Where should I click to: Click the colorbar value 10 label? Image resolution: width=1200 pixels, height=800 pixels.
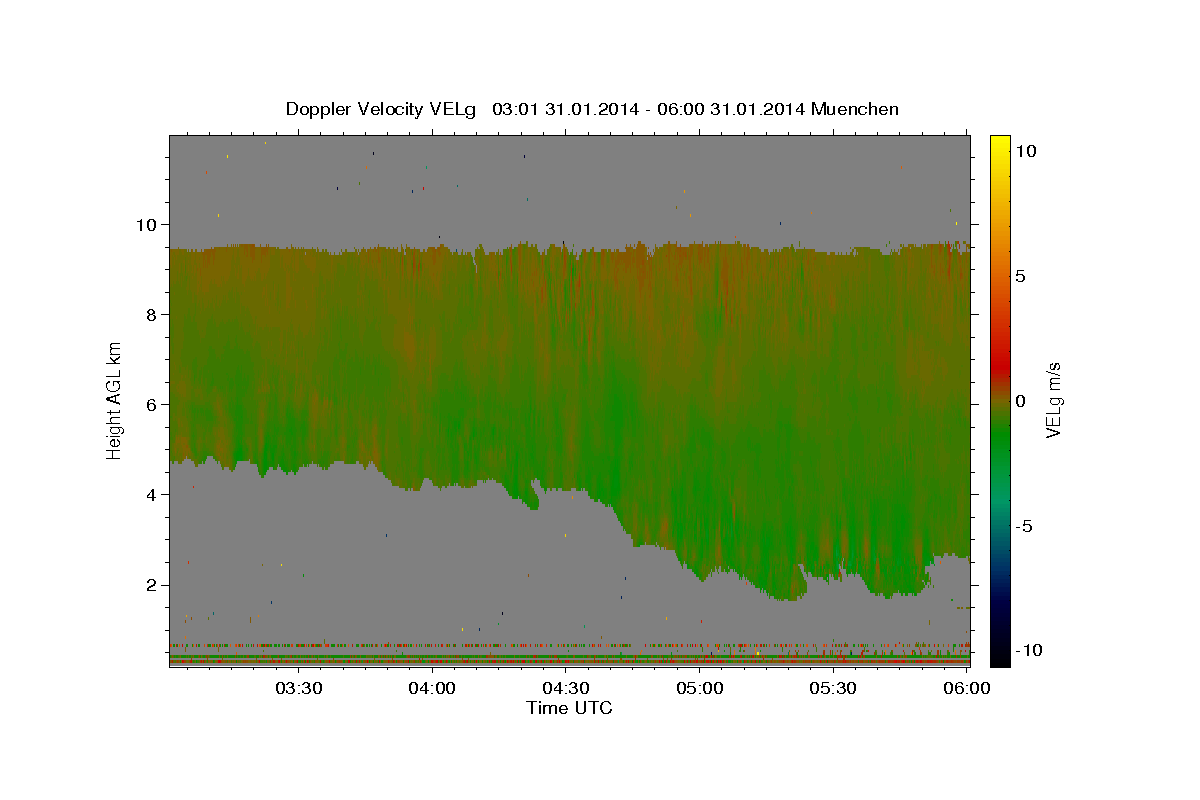point(1025,151)
